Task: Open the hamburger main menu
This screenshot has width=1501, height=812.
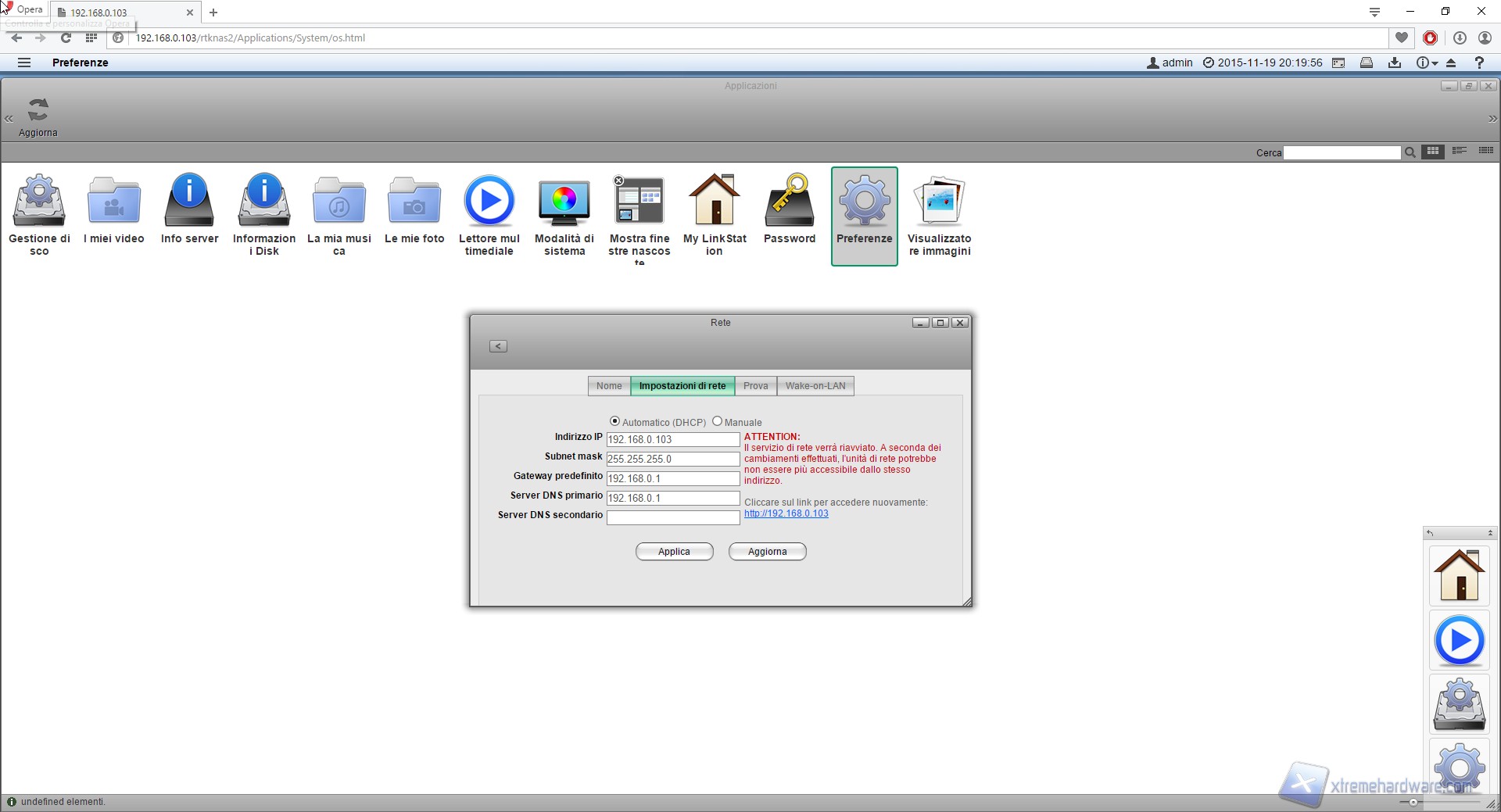Action: [x=24, y=63]
